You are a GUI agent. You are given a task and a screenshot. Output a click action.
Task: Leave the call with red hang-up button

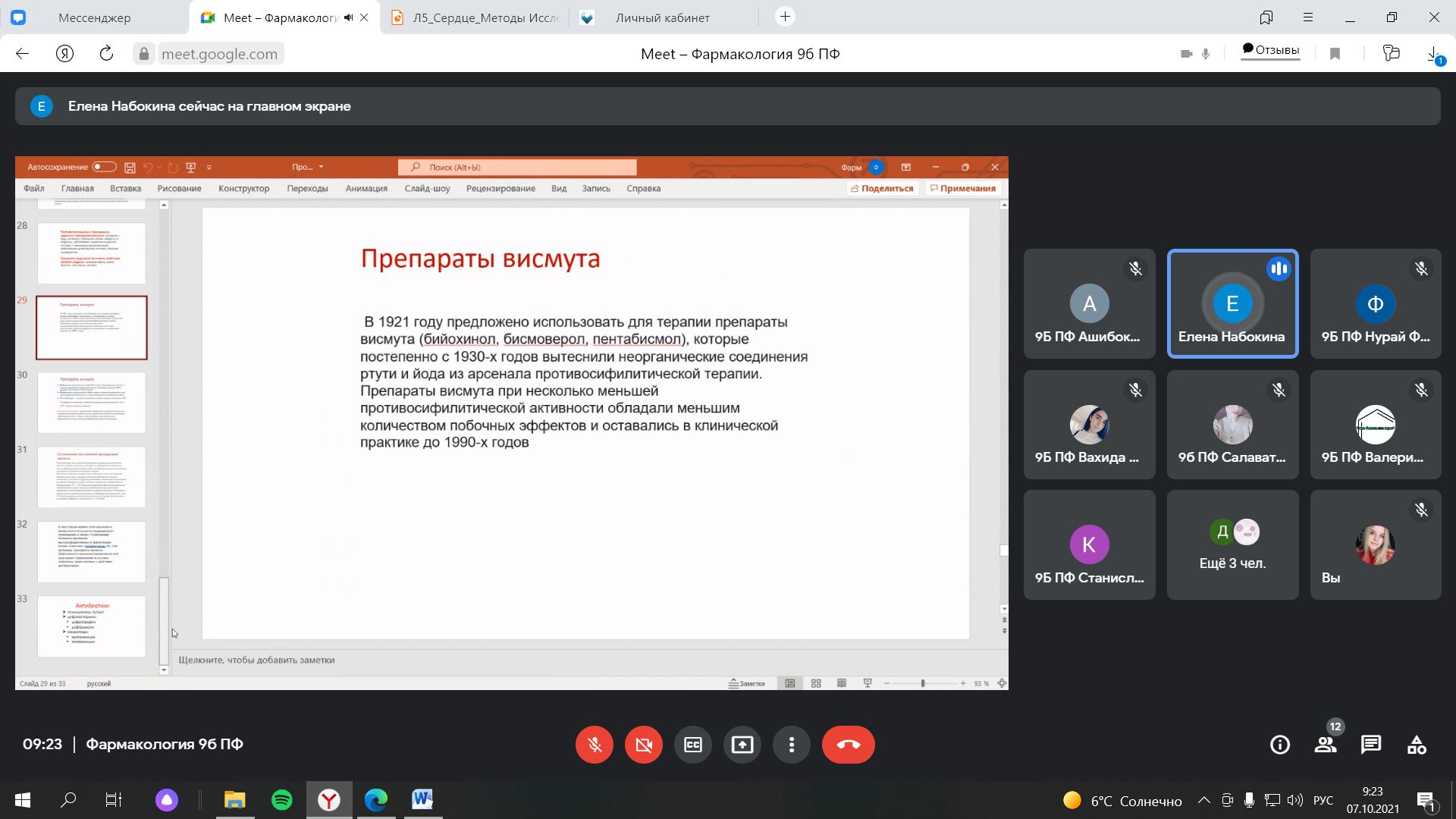click(x=849, y=745)
